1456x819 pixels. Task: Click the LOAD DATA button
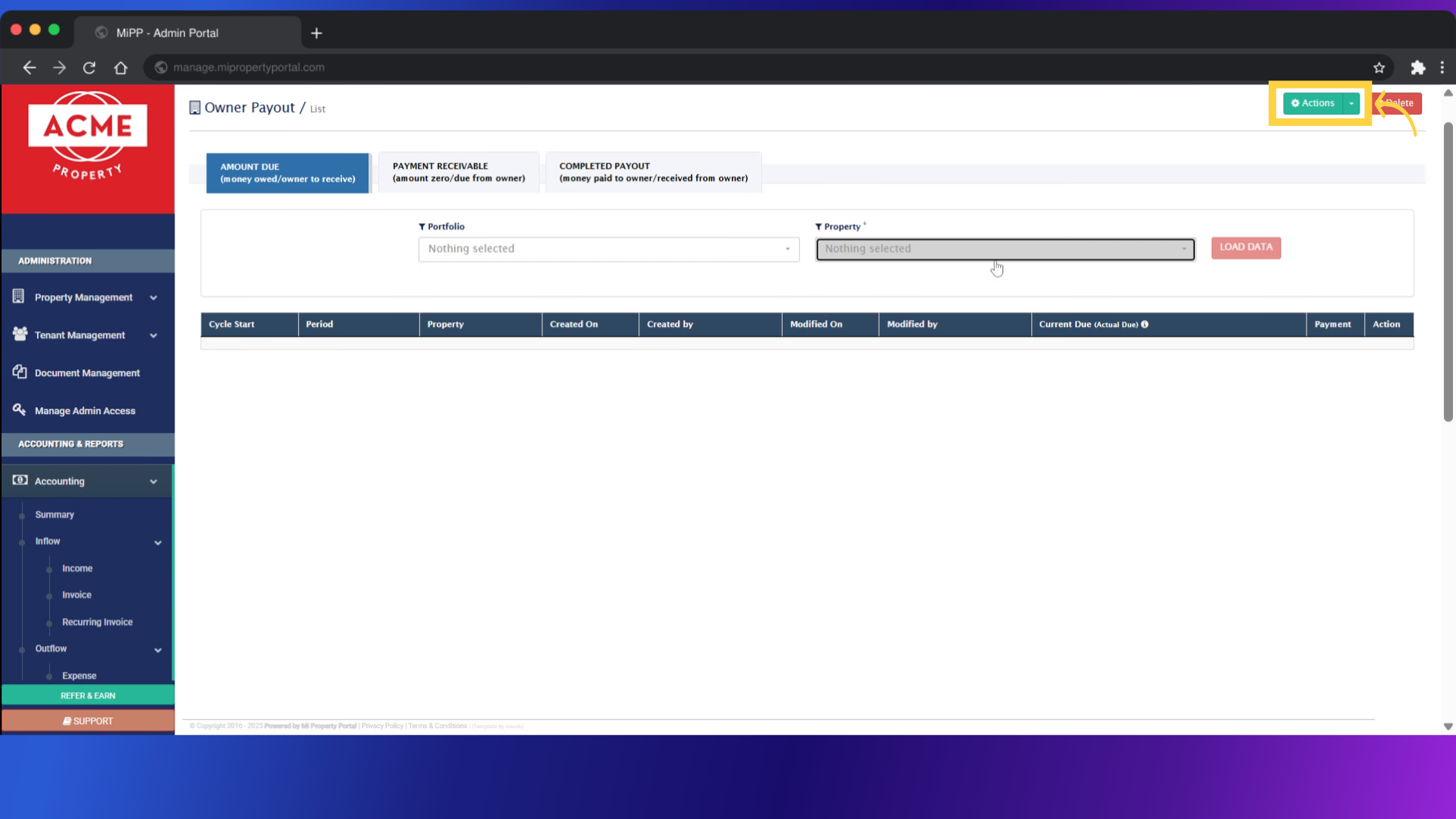(x=1246, y=248)
